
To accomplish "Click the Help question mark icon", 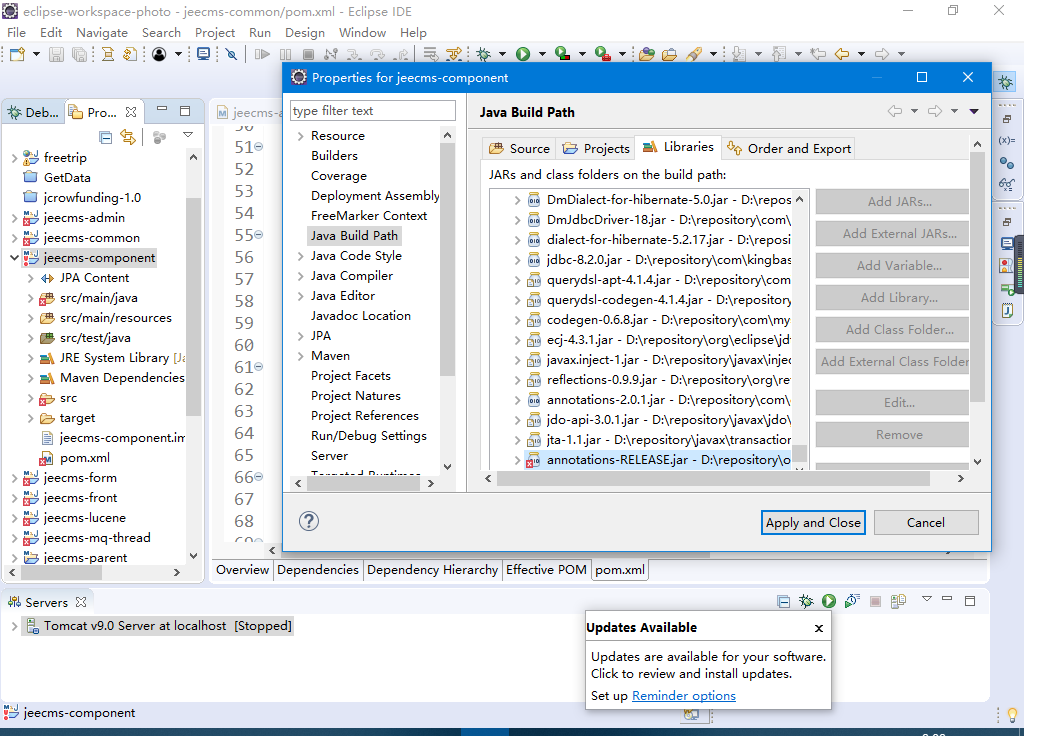I will coord(309,521).
